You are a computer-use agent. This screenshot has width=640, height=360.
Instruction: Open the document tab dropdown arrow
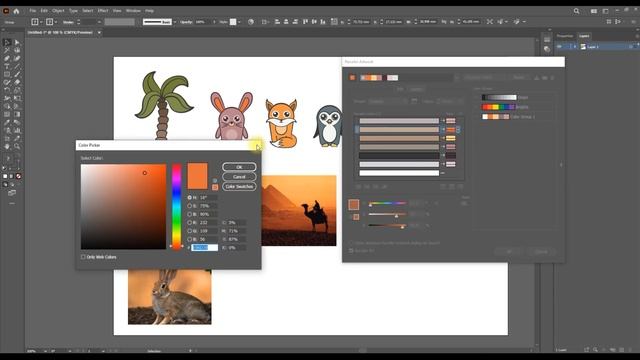click(x=99, y=33)
